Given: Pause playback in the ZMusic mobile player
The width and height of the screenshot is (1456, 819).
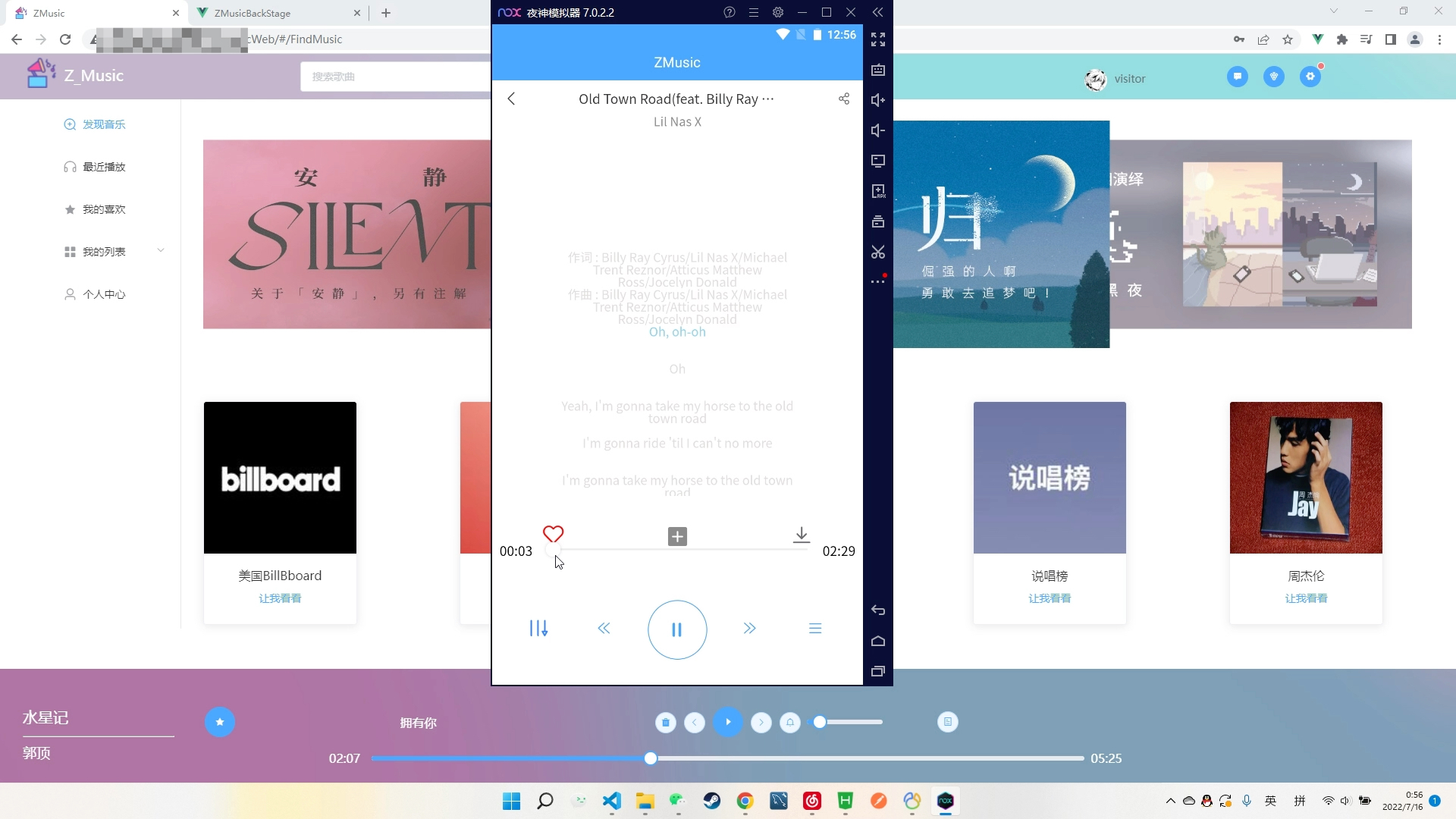Looking at the screenshot, I should [x=676, y=629].
